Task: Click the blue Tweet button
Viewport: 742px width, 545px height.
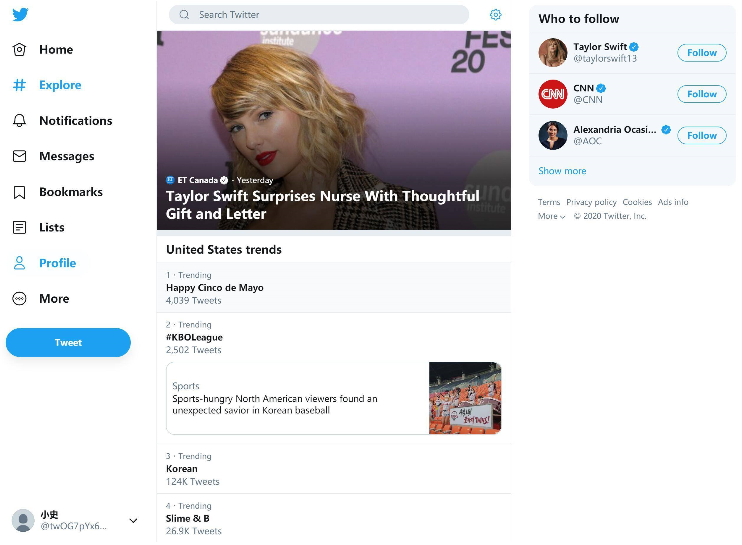Action: coord(68,342)
